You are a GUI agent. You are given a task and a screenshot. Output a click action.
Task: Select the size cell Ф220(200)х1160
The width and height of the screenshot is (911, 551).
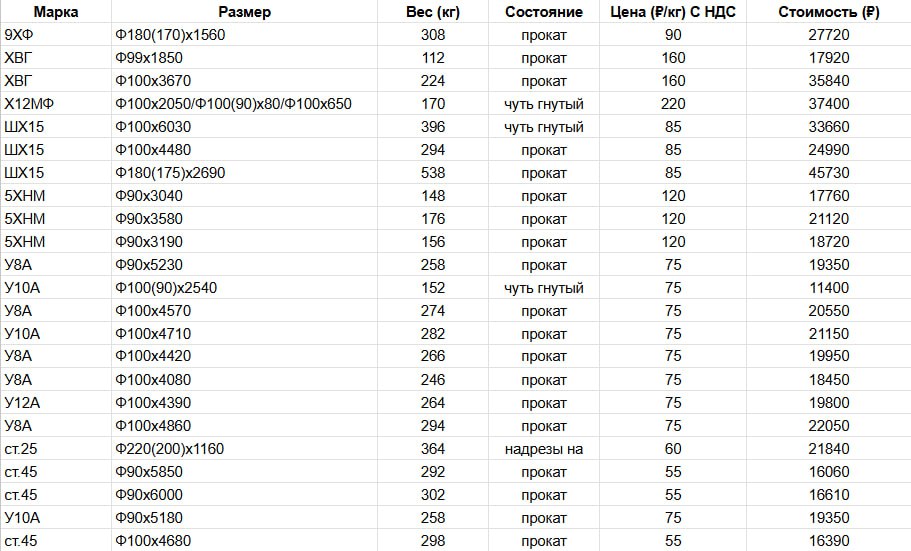245,449
